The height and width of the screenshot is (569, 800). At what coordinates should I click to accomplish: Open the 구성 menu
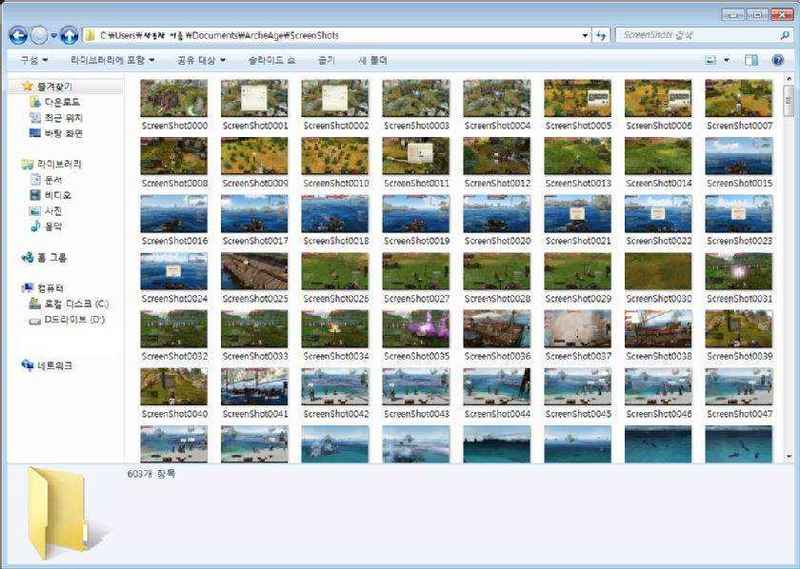(x=34, y=60)
